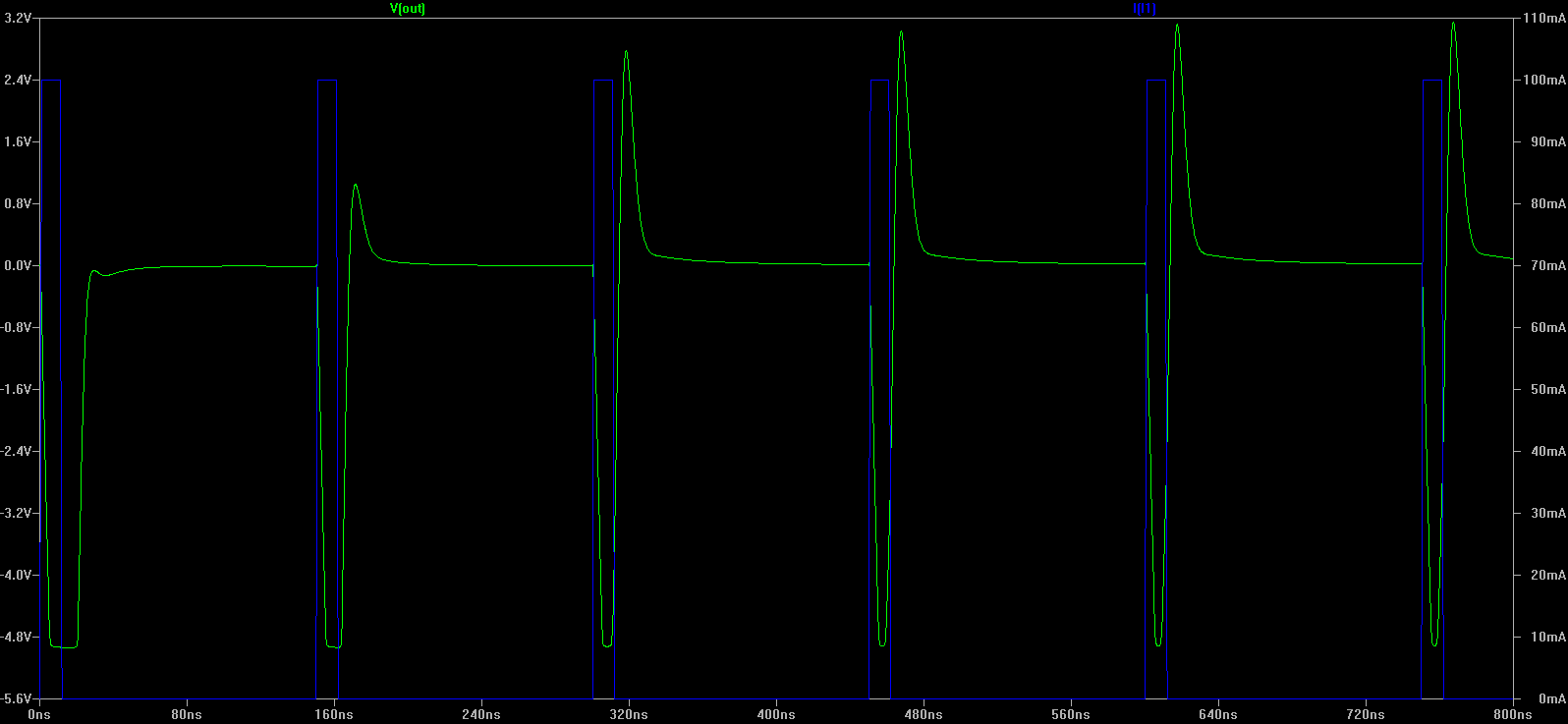
Task: Click the 400ns time axis label
Action: [x=776, y=714]
